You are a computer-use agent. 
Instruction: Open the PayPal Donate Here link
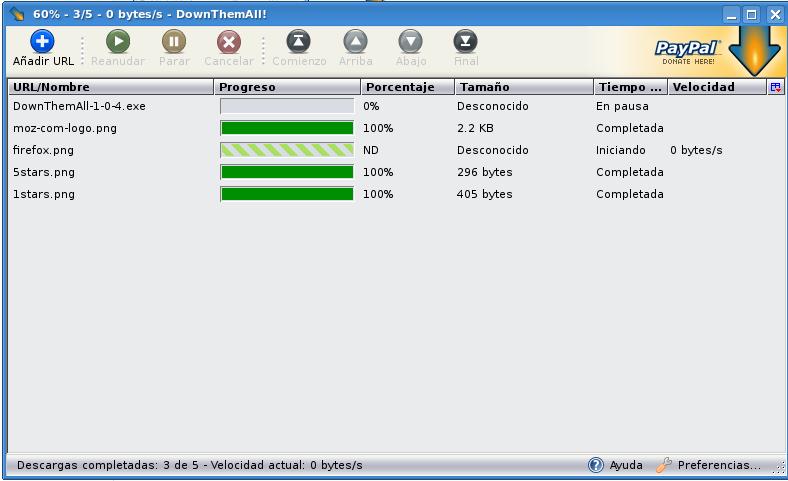(x=688, y=52)
